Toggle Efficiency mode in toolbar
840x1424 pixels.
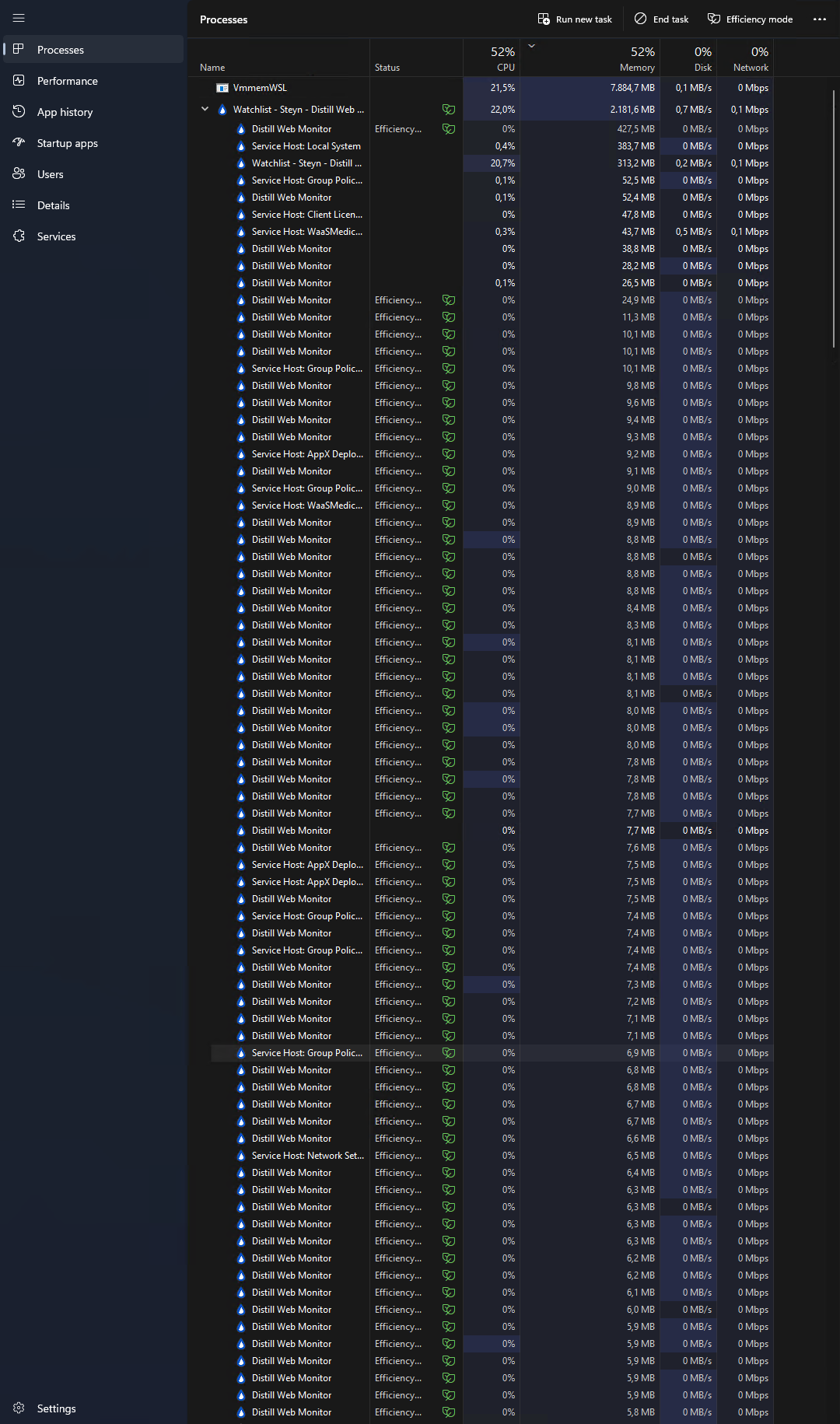tap(751, 19)
